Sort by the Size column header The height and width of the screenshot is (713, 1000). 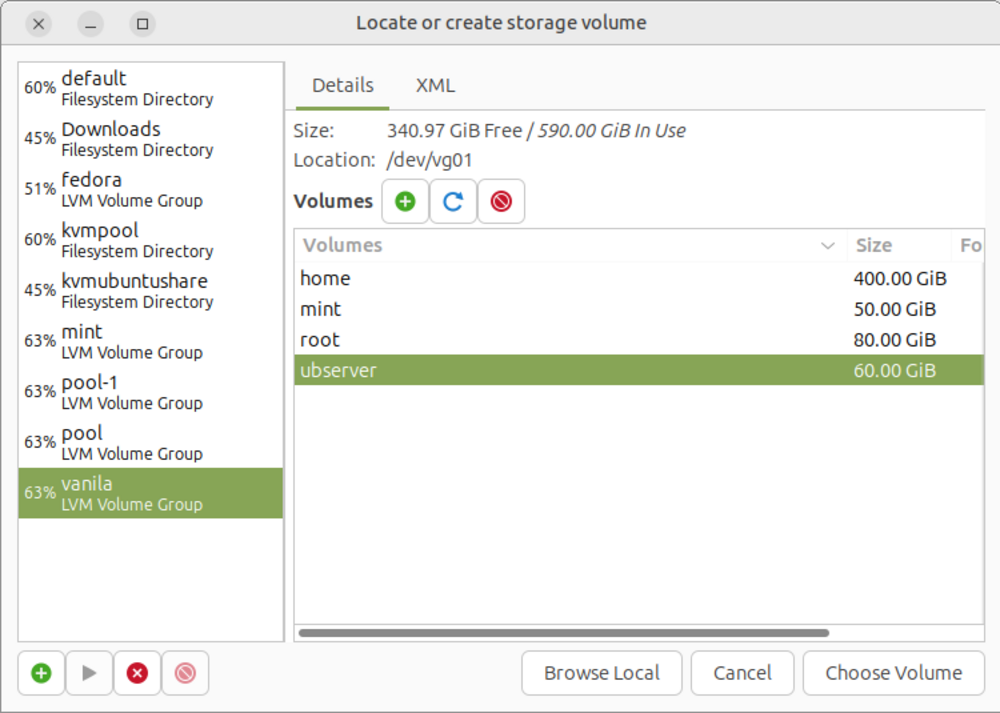897,246
